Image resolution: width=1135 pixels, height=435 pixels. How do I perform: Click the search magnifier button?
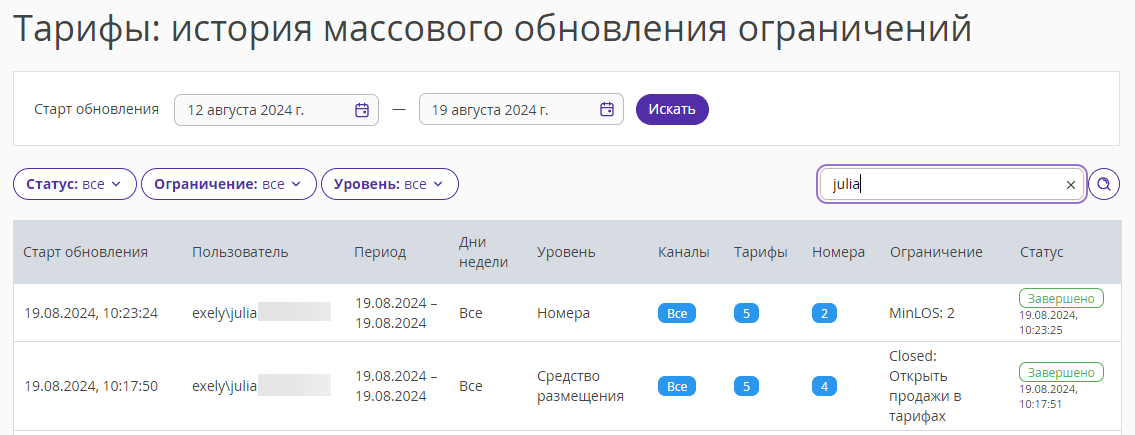click(1104, 184)
